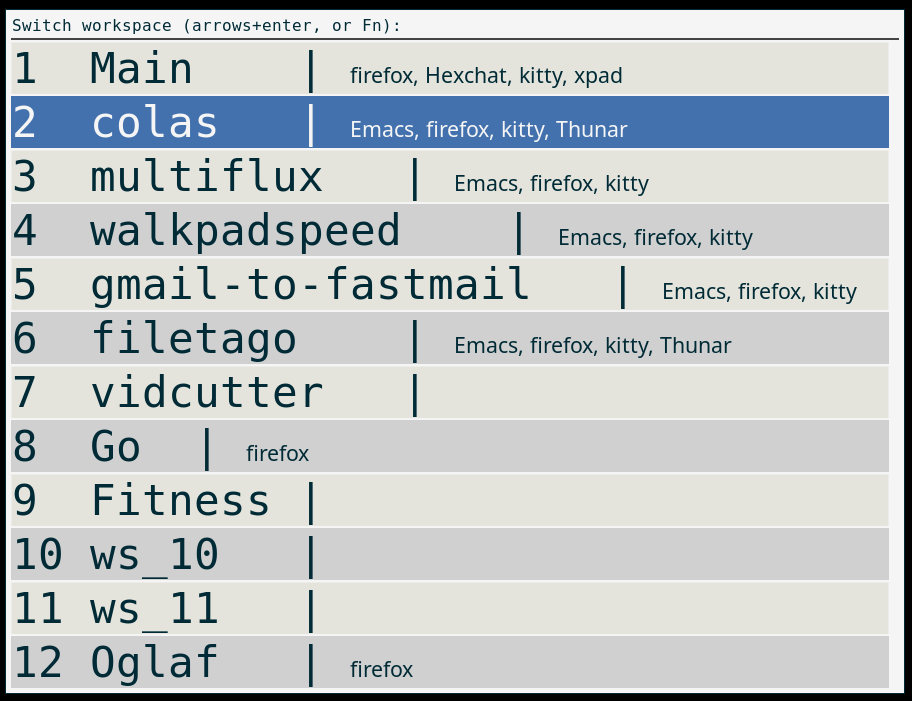Click 'Emacs, firefox, kitty, Thunar' in colas row
Screen dimensions: 912x701
pyautogui.click(x=489, y=130)
